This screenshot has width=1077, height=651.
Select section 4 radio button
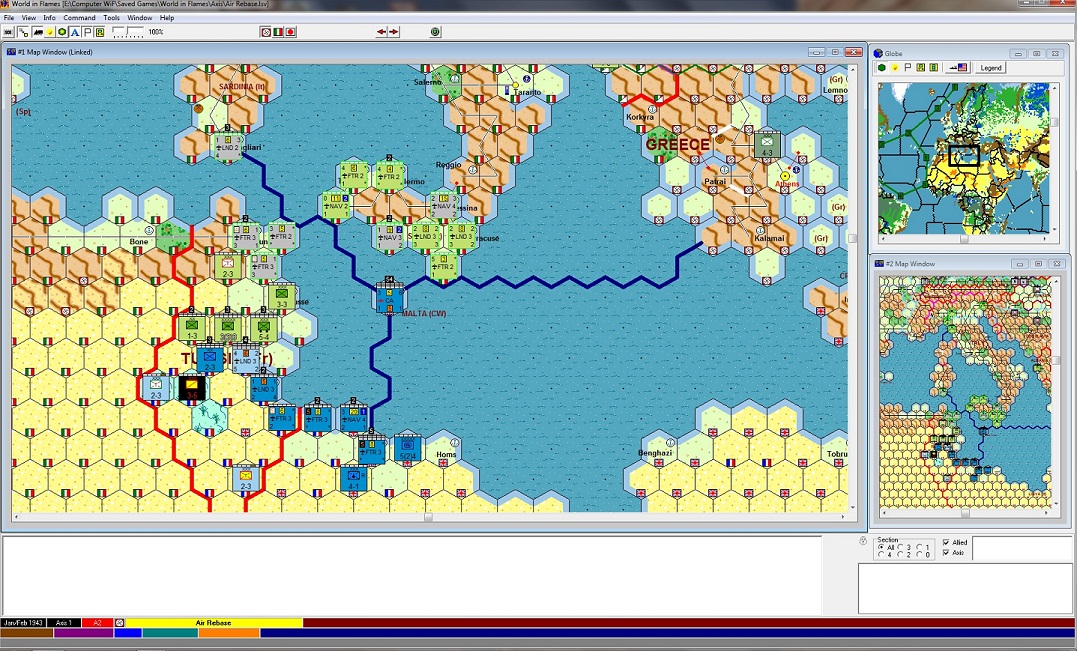pyautogui.click(x=881, y=555)
